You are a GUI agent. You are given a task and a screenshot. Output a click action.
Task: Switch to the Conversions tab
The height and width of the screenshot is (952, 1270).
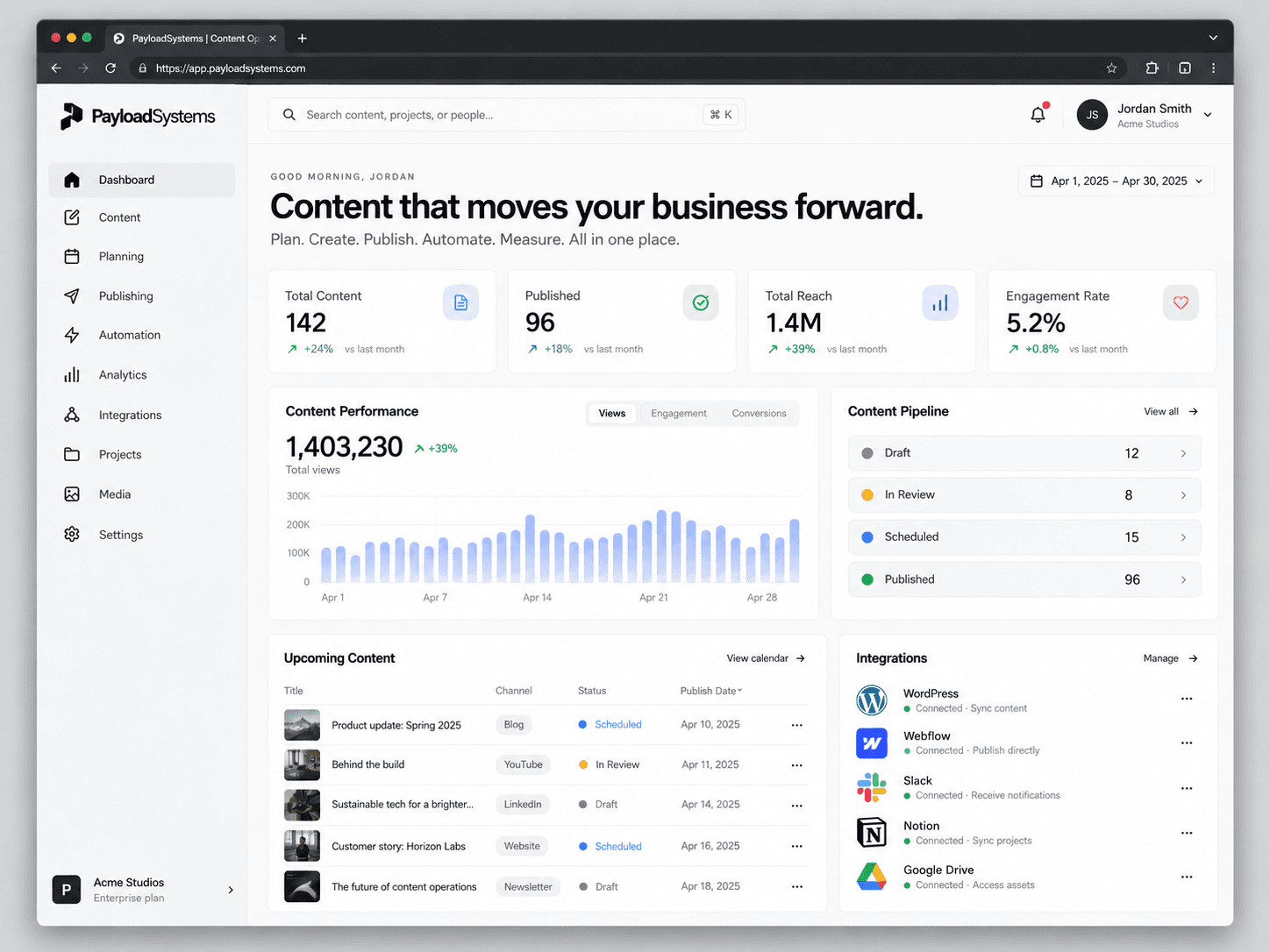coord(760,414)
